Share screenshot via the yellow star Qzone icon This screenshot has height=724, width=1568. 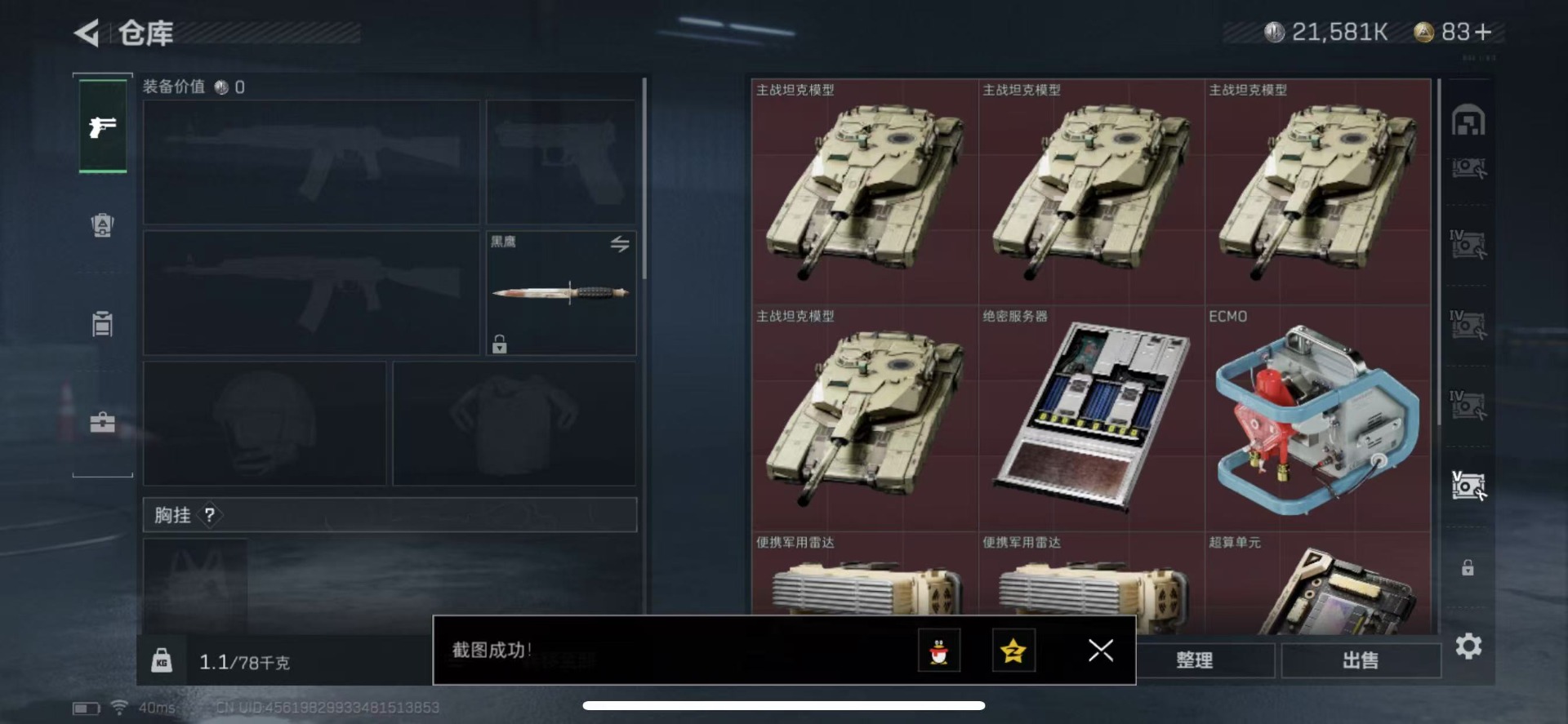(x=1013, y=651)
